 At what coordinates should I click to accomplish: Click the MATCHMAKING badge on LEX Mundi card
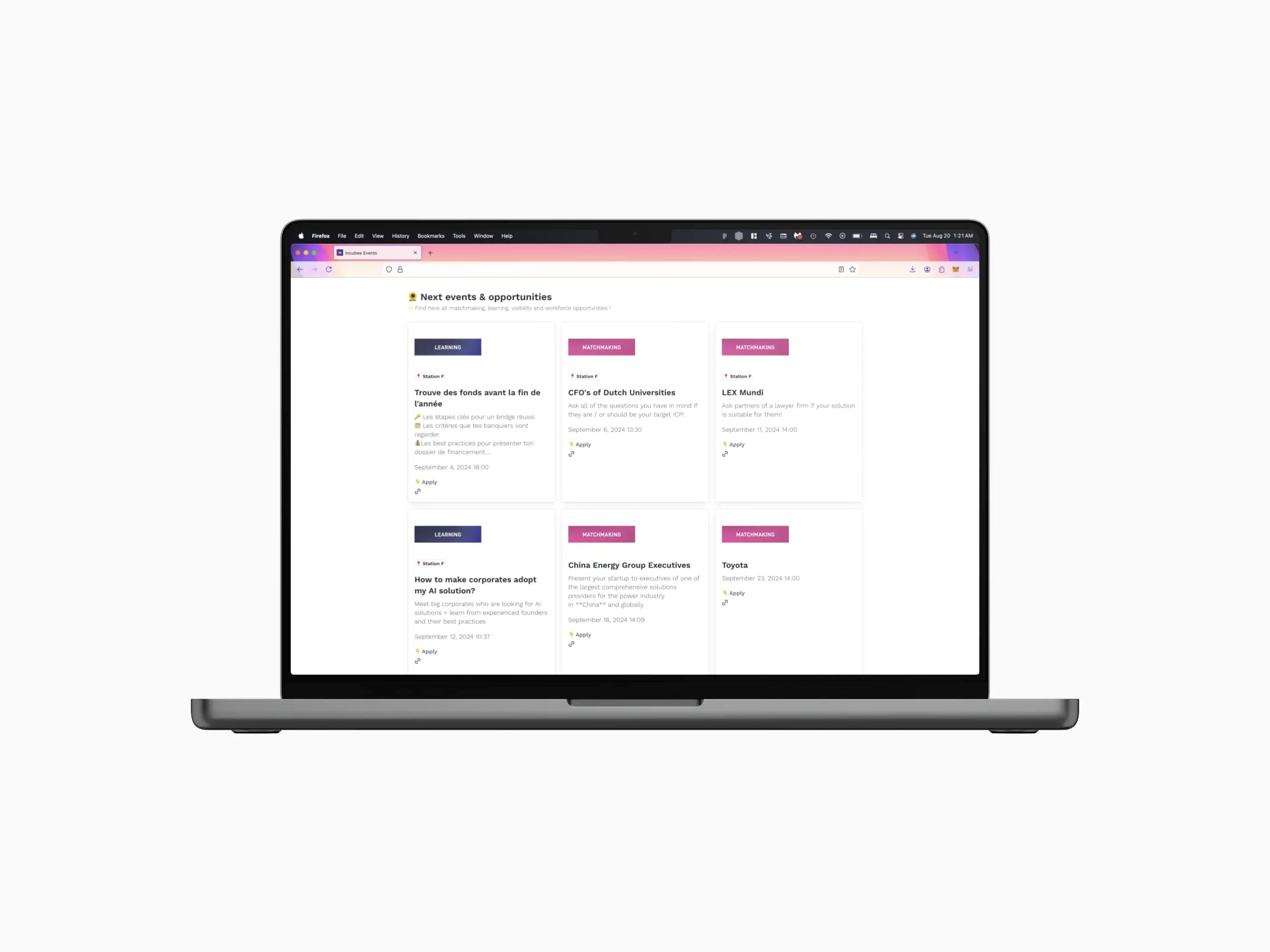coord(755,346)
